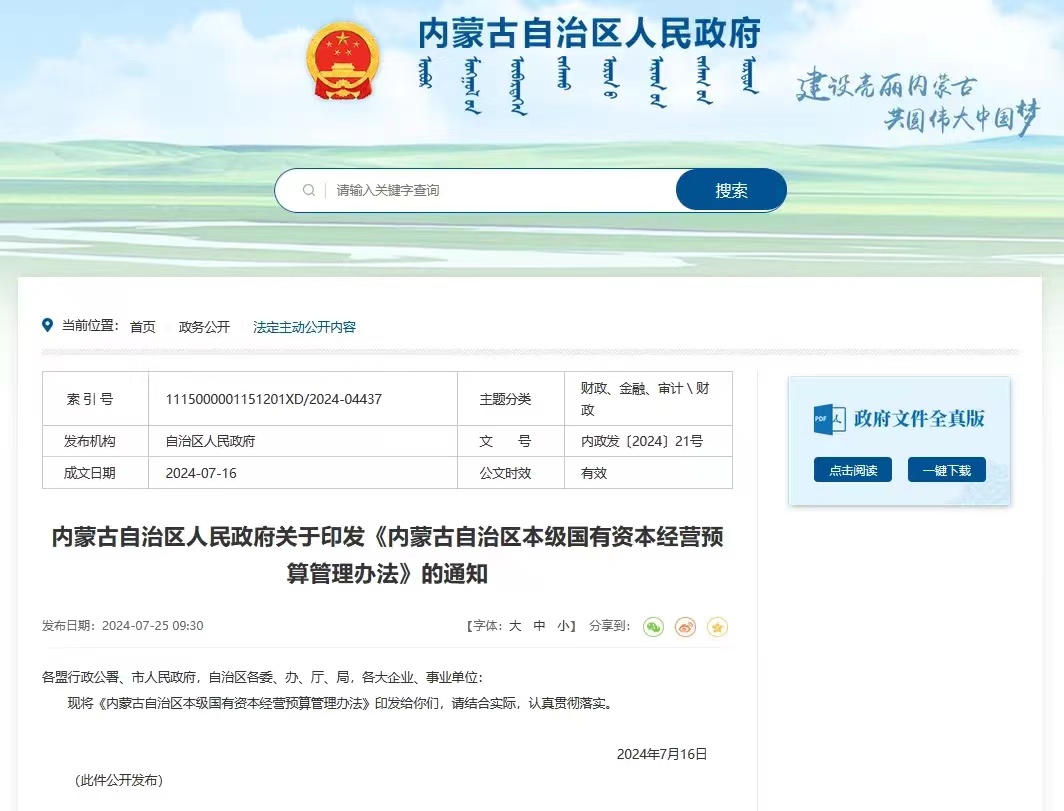Click the 分享到 label
The height and width of the screenshot is (811, 1064).
click(x=609, y=626)
